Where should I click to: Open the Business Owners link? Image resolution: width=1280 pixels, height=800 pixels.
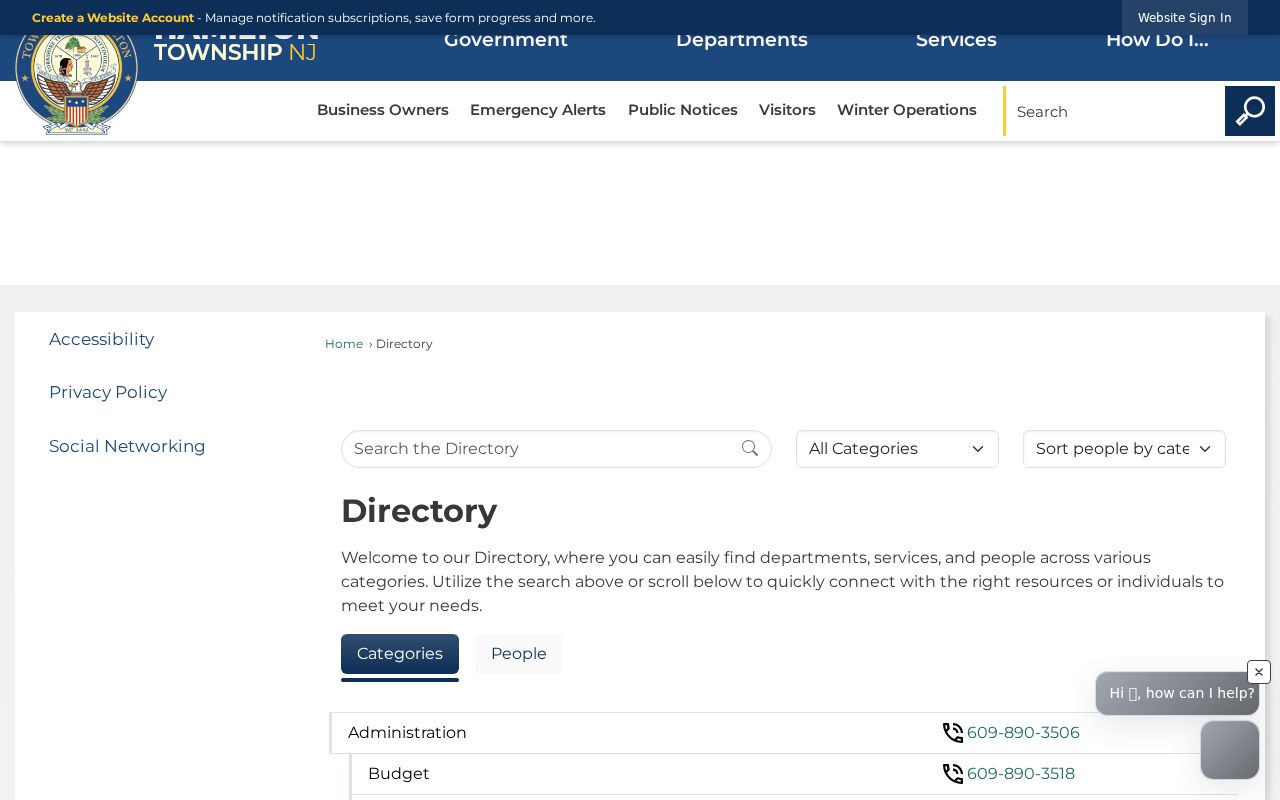[x=383, y=110]
